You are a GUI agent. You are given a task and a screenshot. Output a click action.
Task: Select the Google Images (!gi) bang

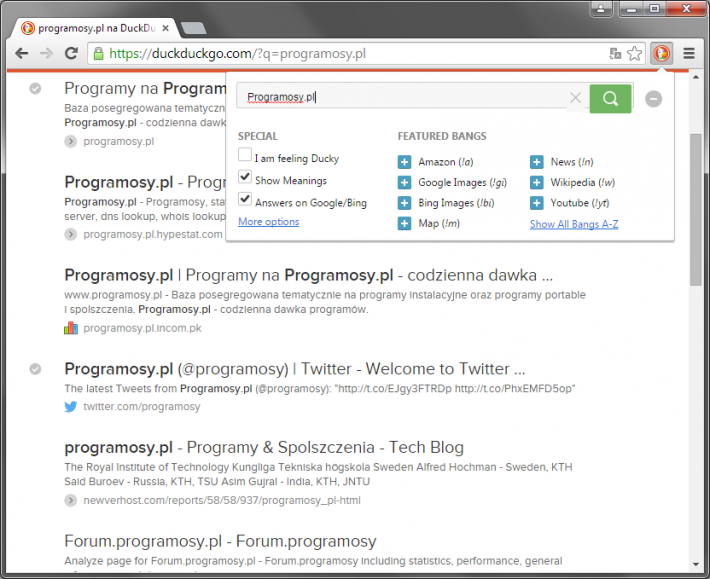click(x=462, y=182)
